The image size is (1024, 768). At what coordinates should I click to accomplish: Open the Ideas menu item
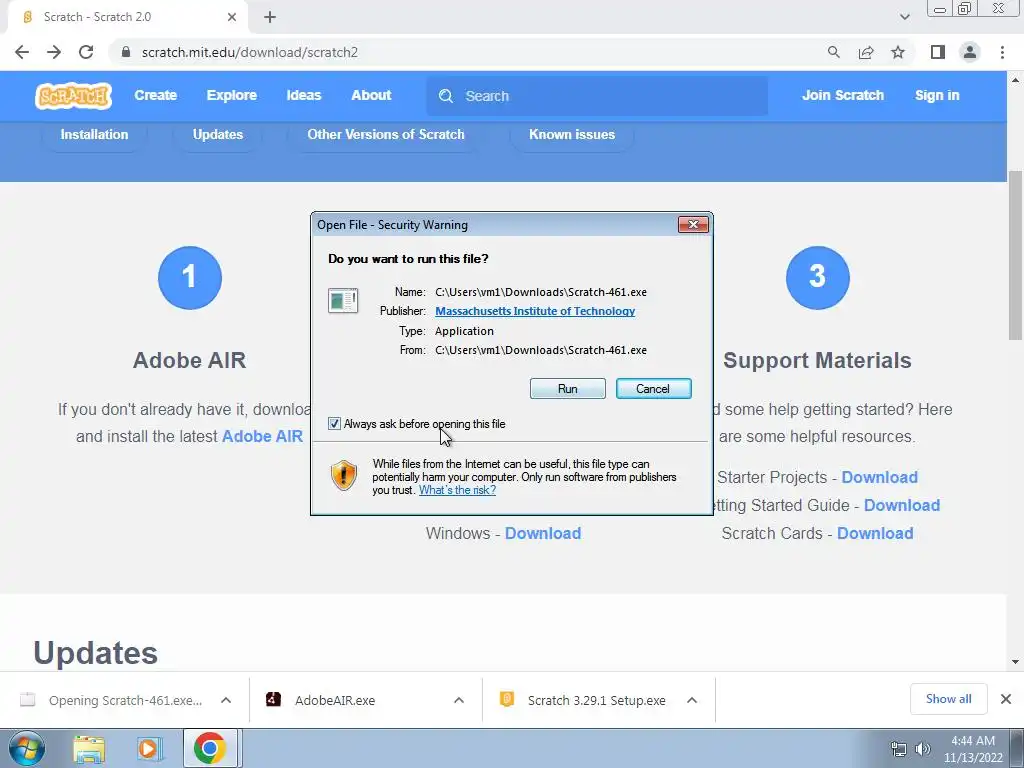pyautogui.click(x=304, y=95)
